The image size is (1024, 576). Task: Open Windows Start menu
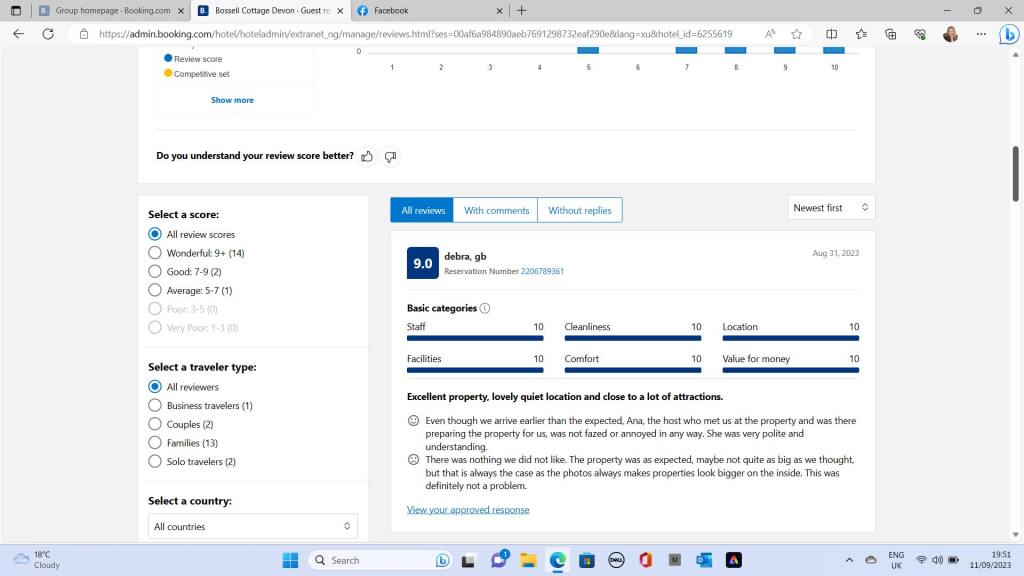click(x=290, y=560)
